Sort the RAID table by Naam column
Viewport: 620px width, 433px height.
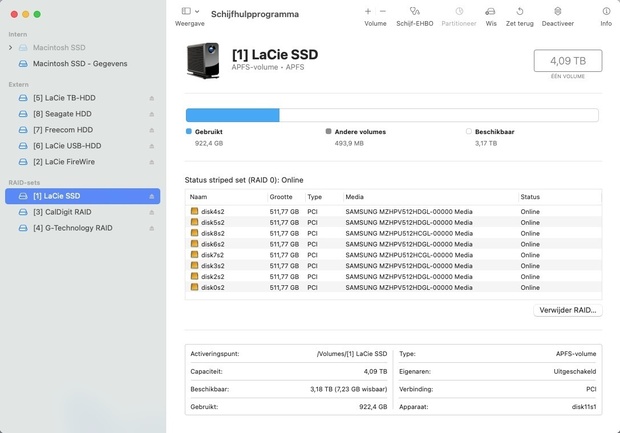(x=226, y=197)
